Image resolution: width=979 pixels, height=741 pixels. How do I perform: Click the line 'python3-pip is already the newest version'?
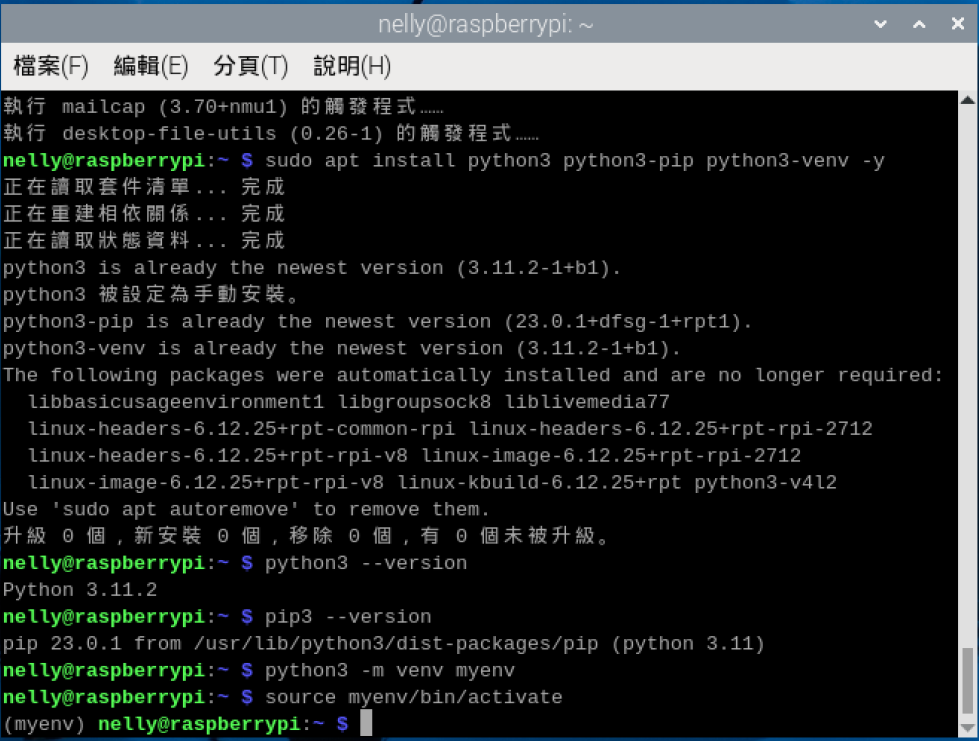(378, 321)
